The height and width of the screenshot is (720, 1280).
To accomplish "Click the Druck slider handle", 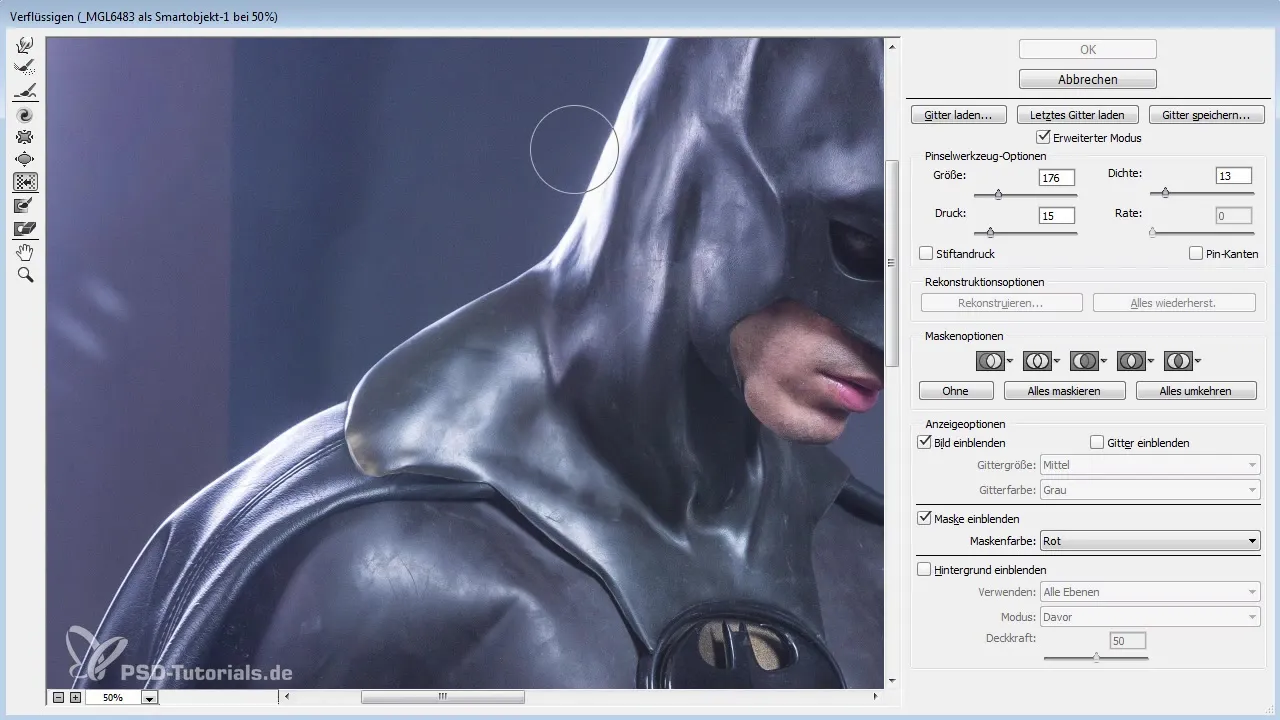I will (990, 232).
